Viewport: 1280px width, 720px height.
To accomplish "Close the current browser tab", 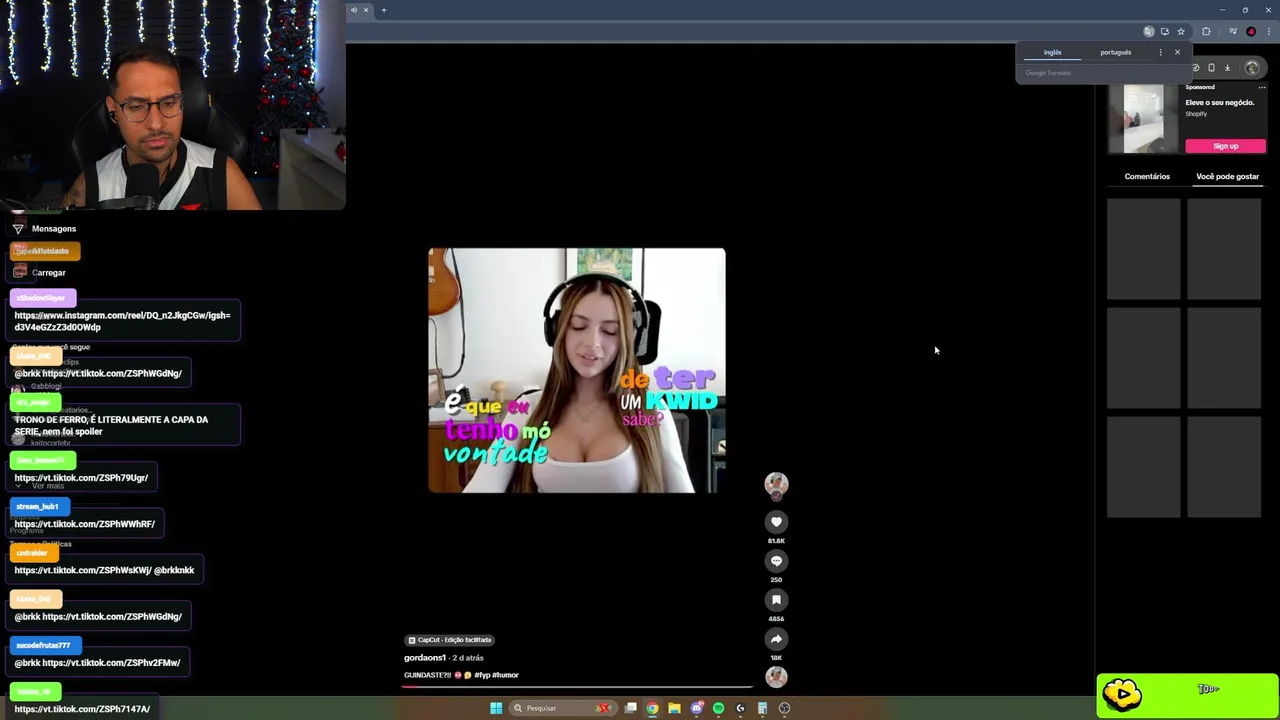I will (x=366, y=10).
